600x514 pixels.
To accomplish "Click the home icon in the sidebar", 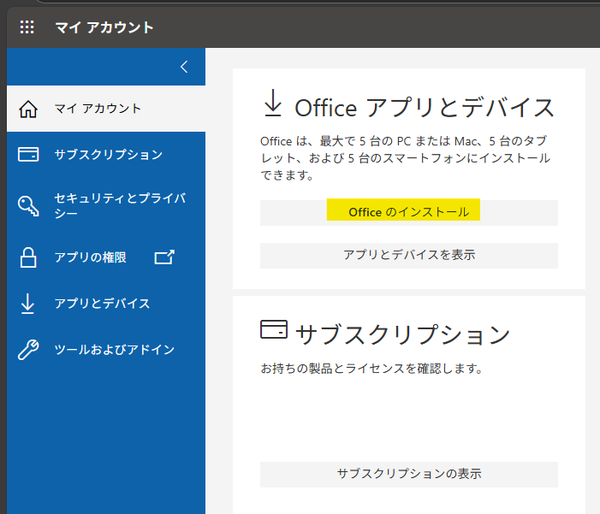I will 29,109.
